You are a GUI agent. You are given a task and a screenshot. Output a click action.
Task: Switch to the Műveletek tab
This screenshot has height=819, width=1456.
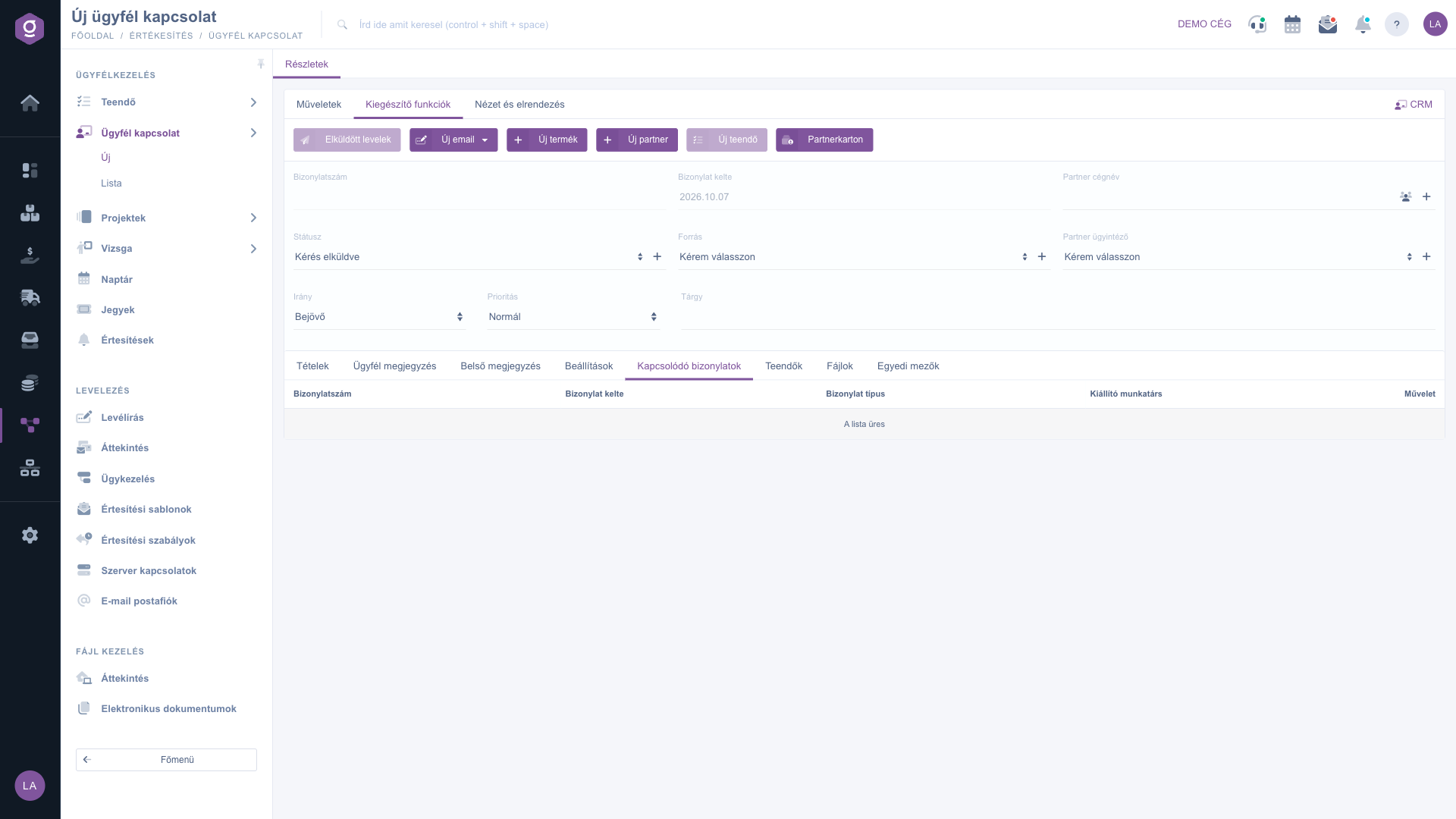tap(318, 105)
